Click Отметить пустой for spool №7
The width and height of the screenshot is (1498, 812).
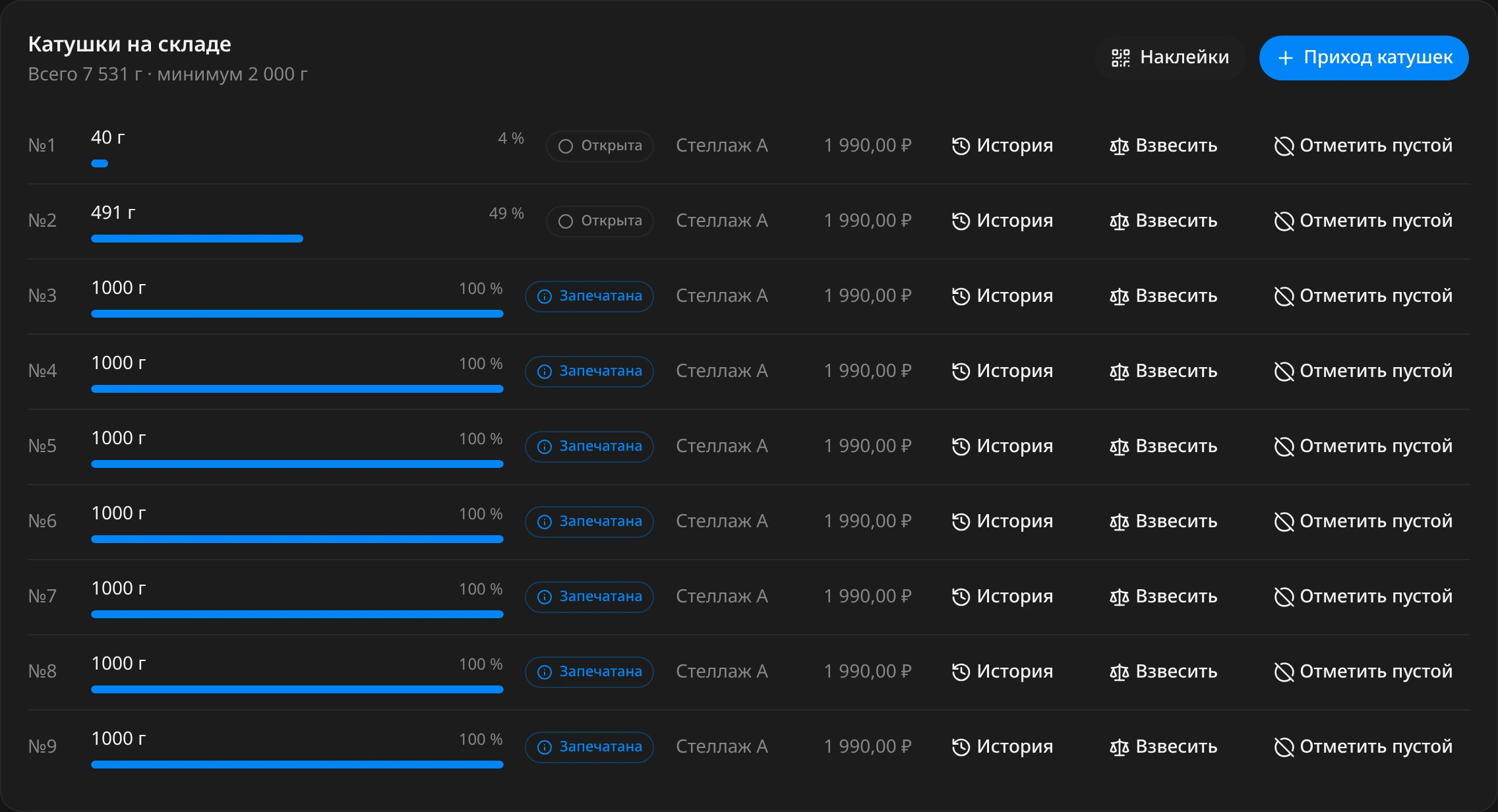1363,596
